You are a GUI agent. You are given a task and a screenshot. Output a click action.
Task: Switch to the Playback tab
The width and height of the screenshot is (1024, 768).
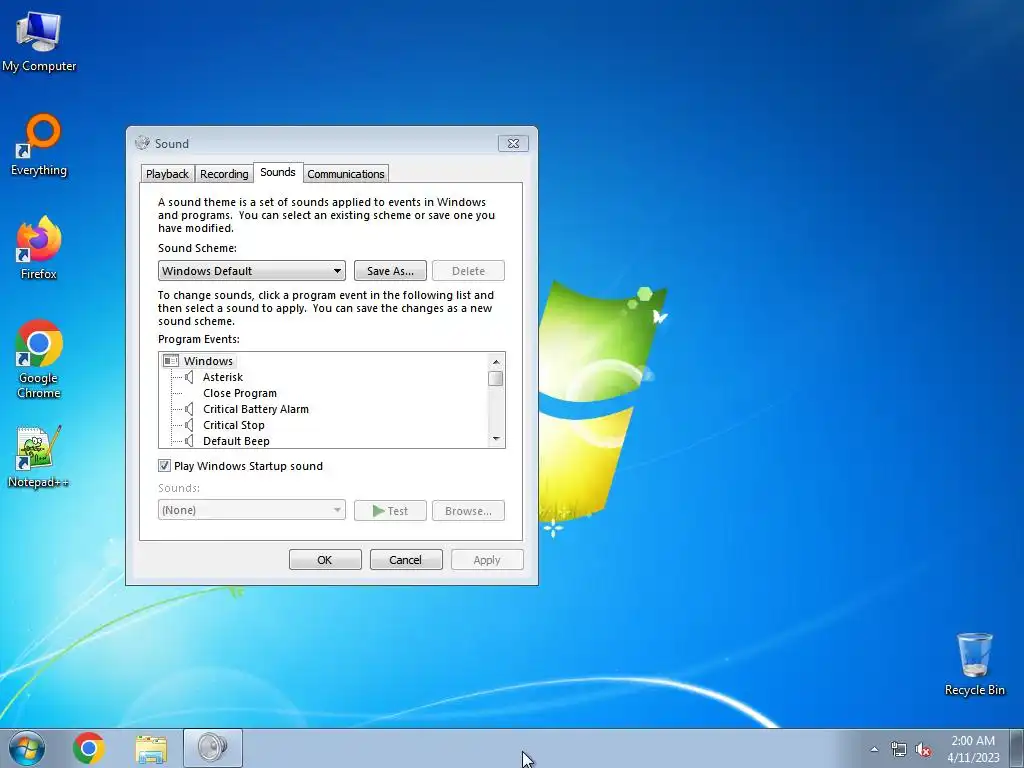(x=167, y=174)
